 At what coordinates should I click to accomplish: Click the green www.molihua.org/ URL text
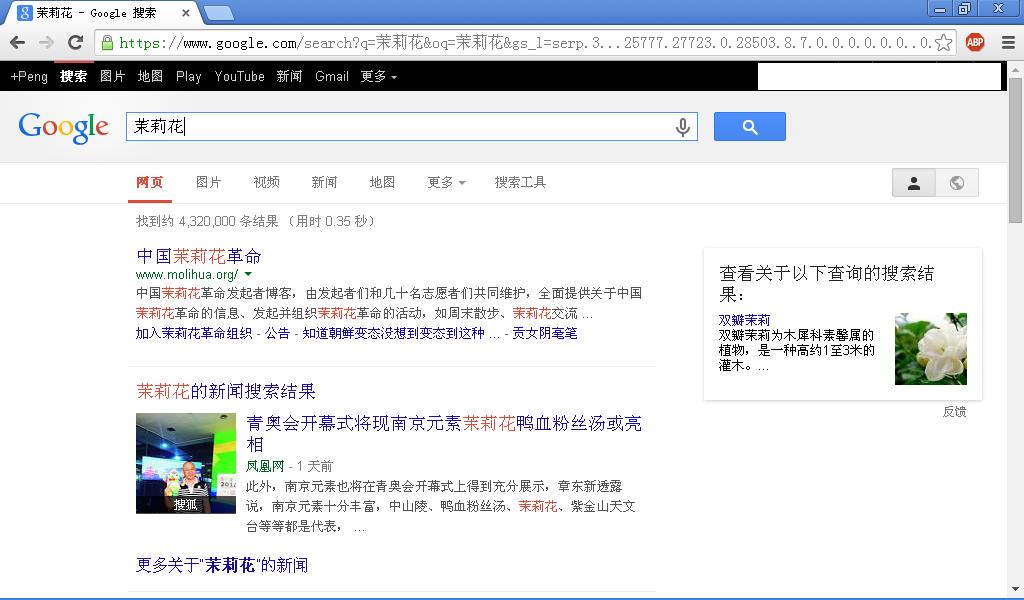[187, 275]
